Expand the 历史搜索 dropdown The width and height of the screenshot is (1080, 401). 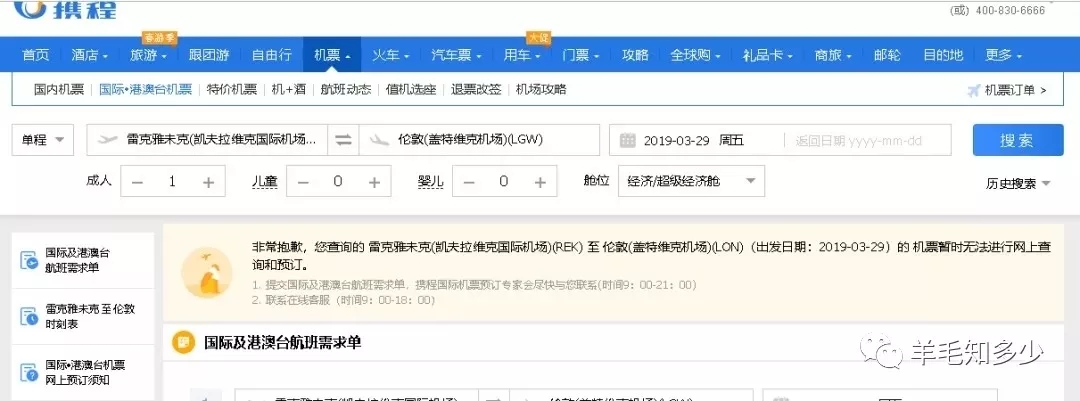[1018, 183]
